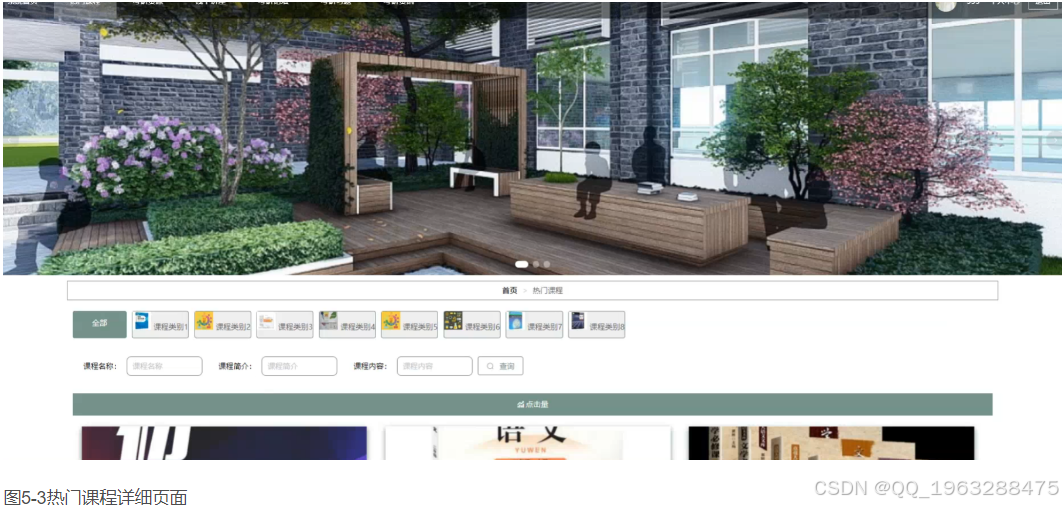1063x505 pixels.
Task: Click the 查询 search button
Action: [x=500, y=366]
